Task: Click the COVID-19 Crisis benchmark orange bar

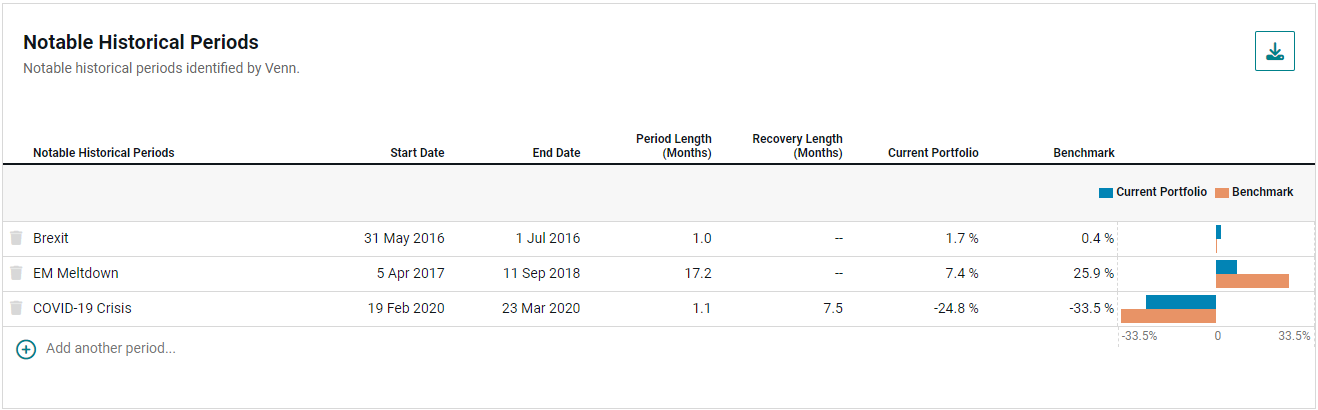Action: 1168,316
